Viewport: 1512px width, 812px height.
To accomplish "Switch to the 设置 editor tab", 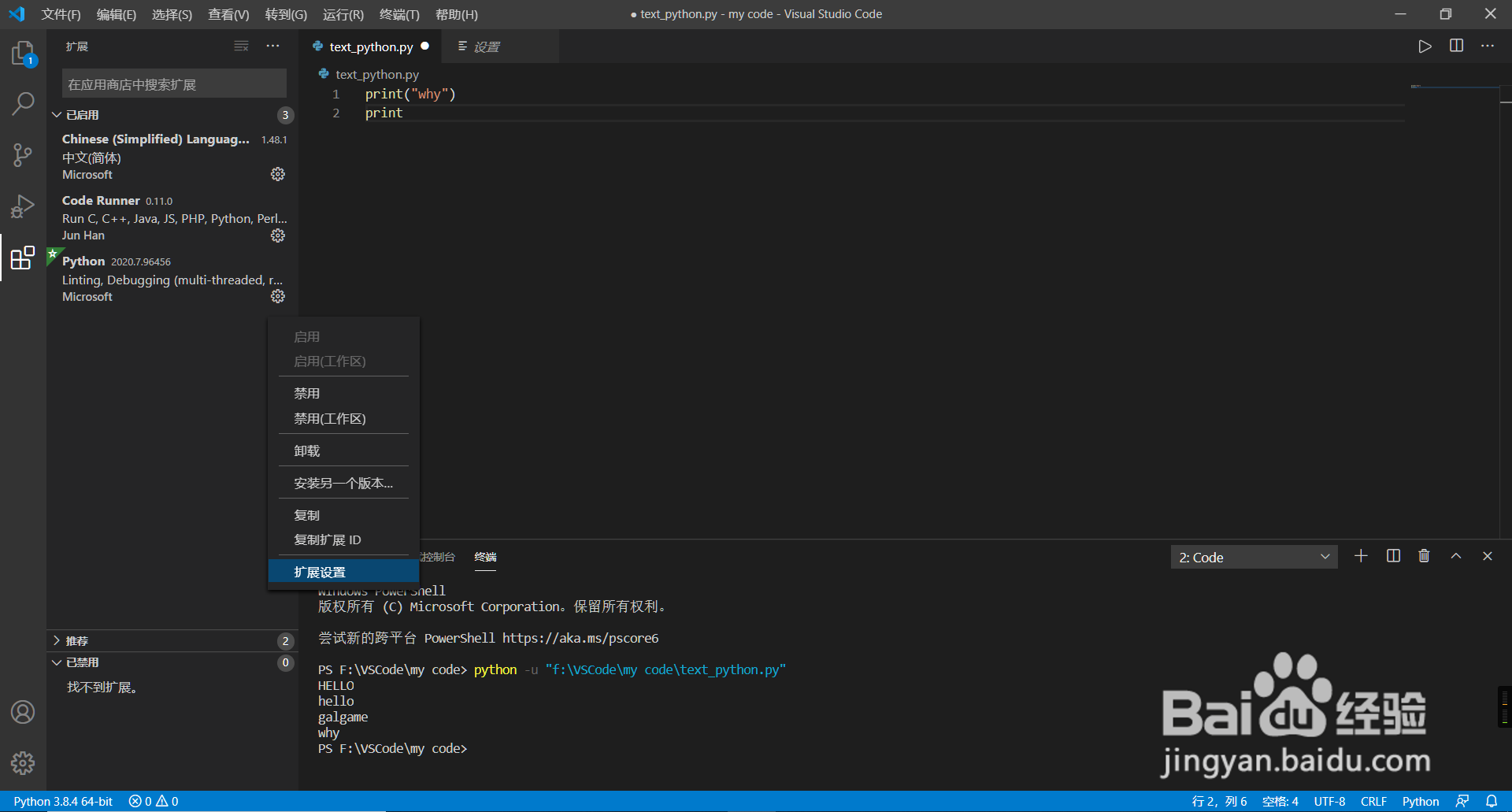I will point(500,46).
